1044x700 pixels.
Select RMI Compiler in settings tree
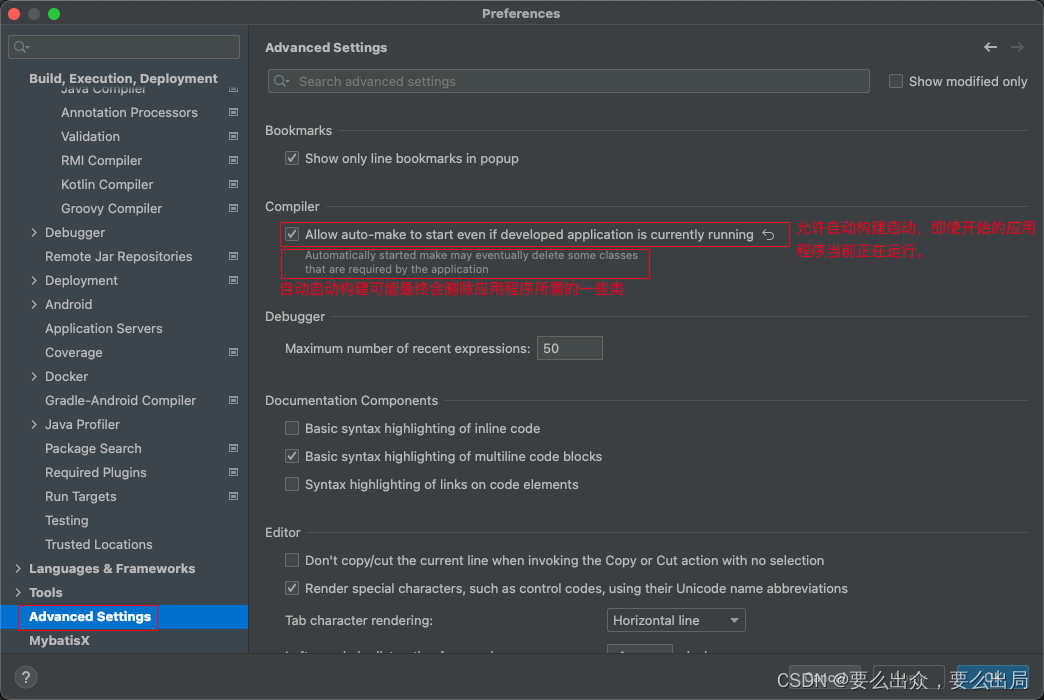click(x=101, y=161)
